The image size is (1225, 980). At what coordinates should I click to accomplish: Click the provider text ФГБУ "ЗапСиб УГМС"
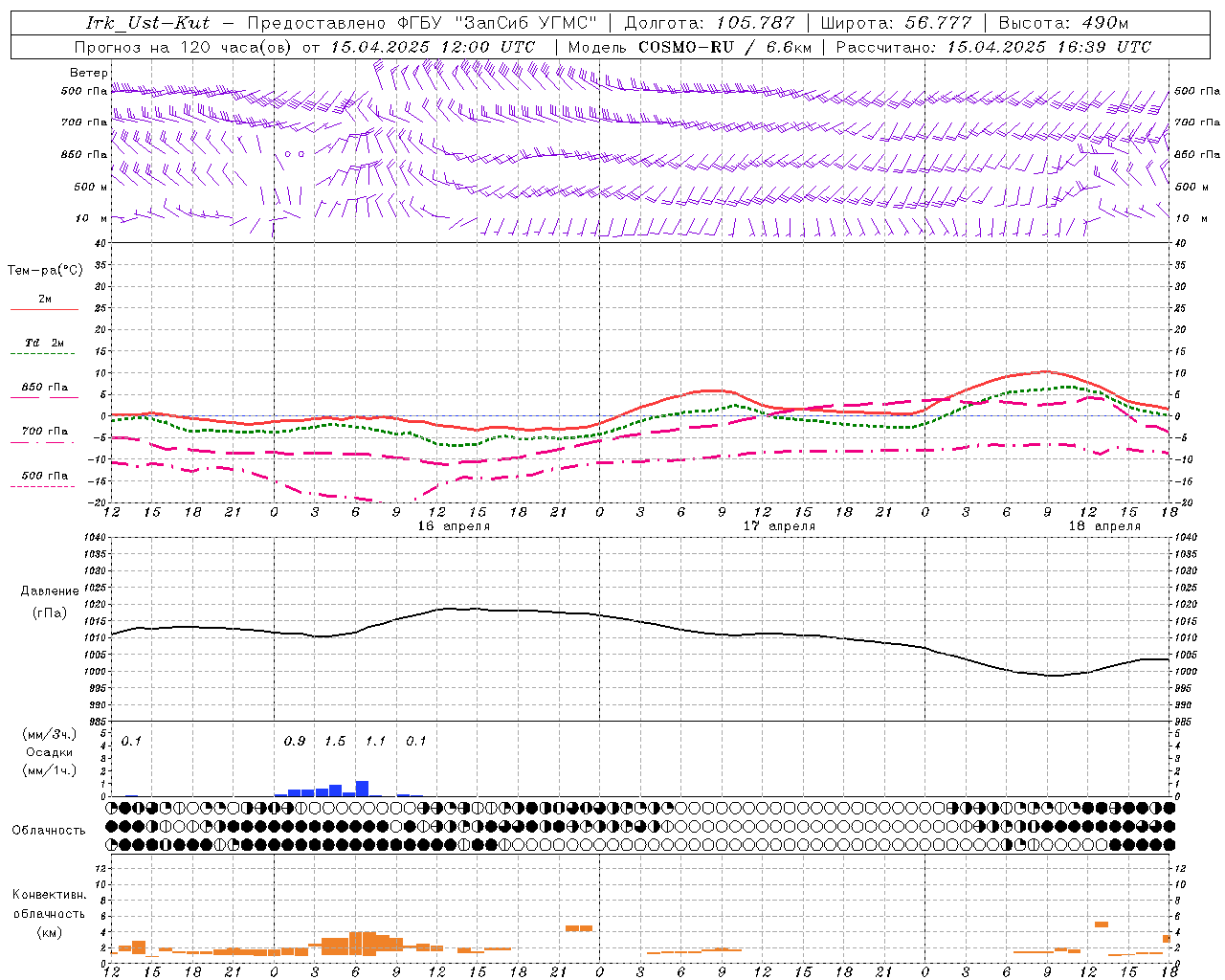point(498,23)
